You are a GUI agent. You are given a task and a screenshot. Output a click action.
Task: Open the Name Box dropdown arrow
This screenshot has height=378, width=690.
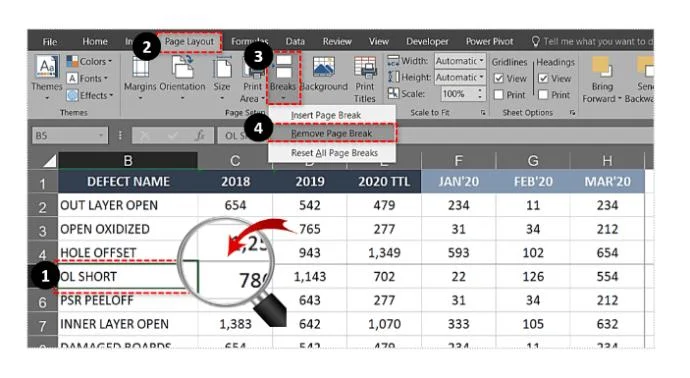point(102,136)
